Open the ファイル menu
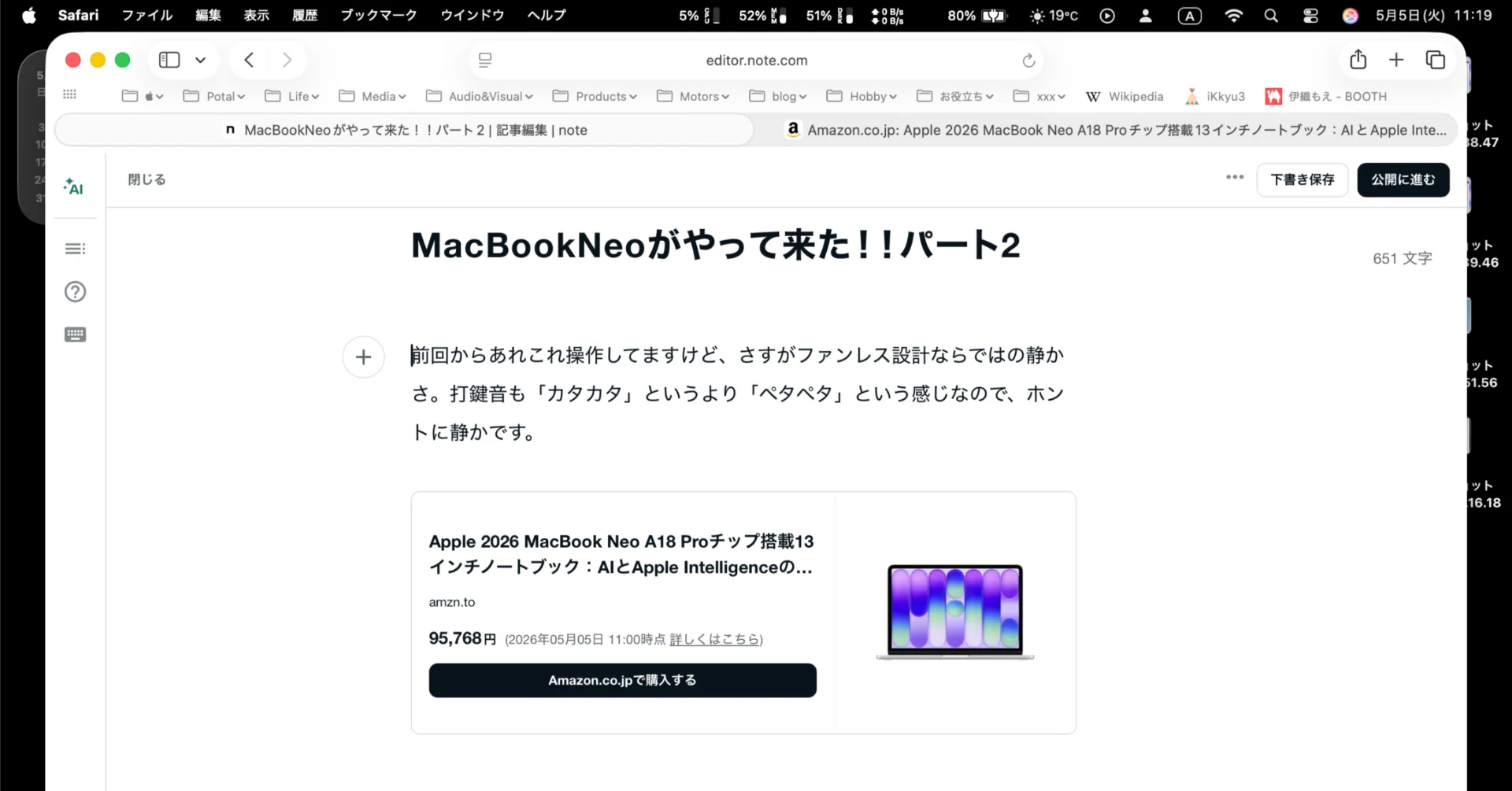The height and width of the screenshot is (791, 1512). point(146,15)
